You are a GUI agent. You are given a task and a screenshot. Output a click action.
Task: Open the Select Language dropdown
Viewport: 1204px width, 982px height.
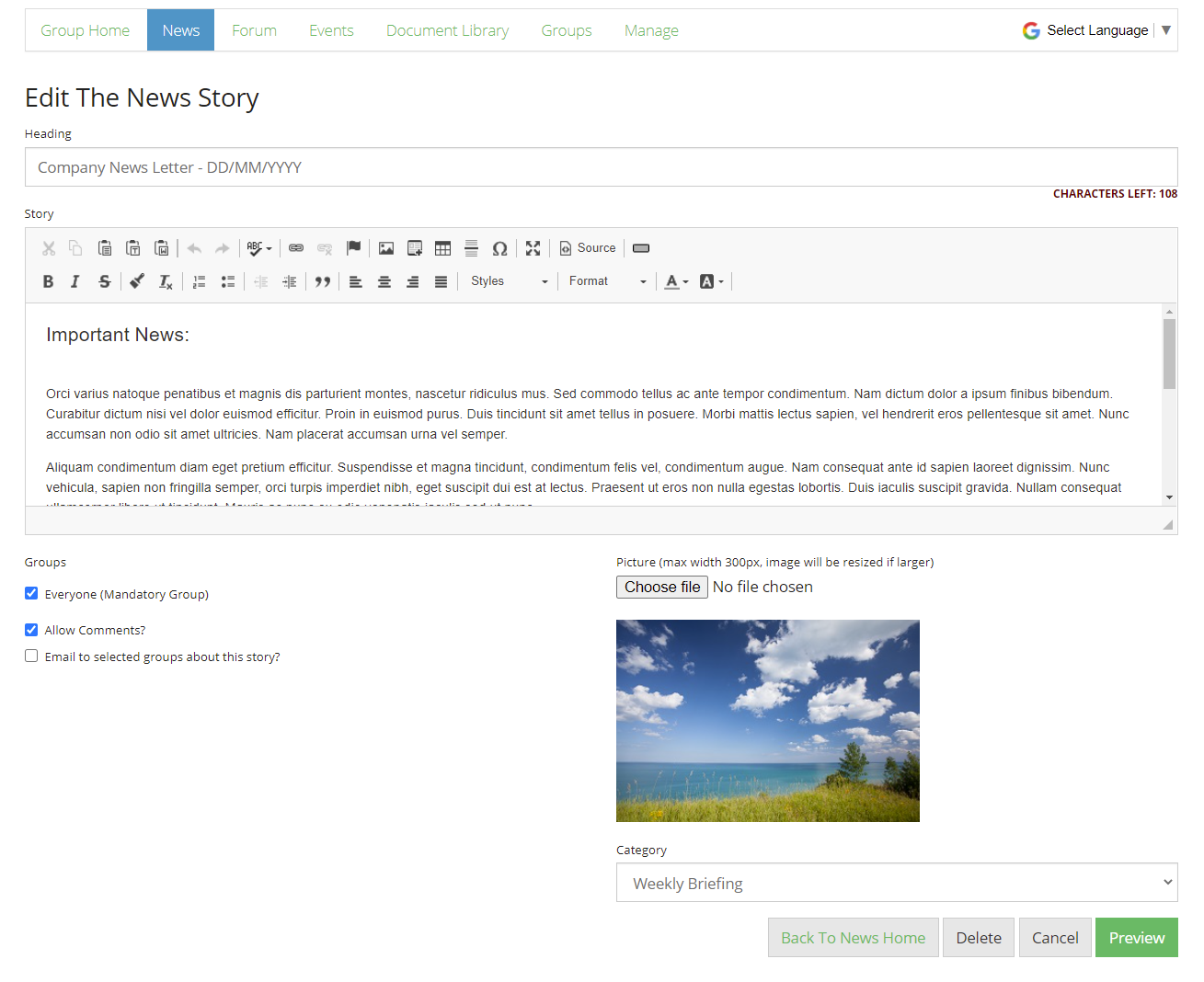pos(1096,29)
